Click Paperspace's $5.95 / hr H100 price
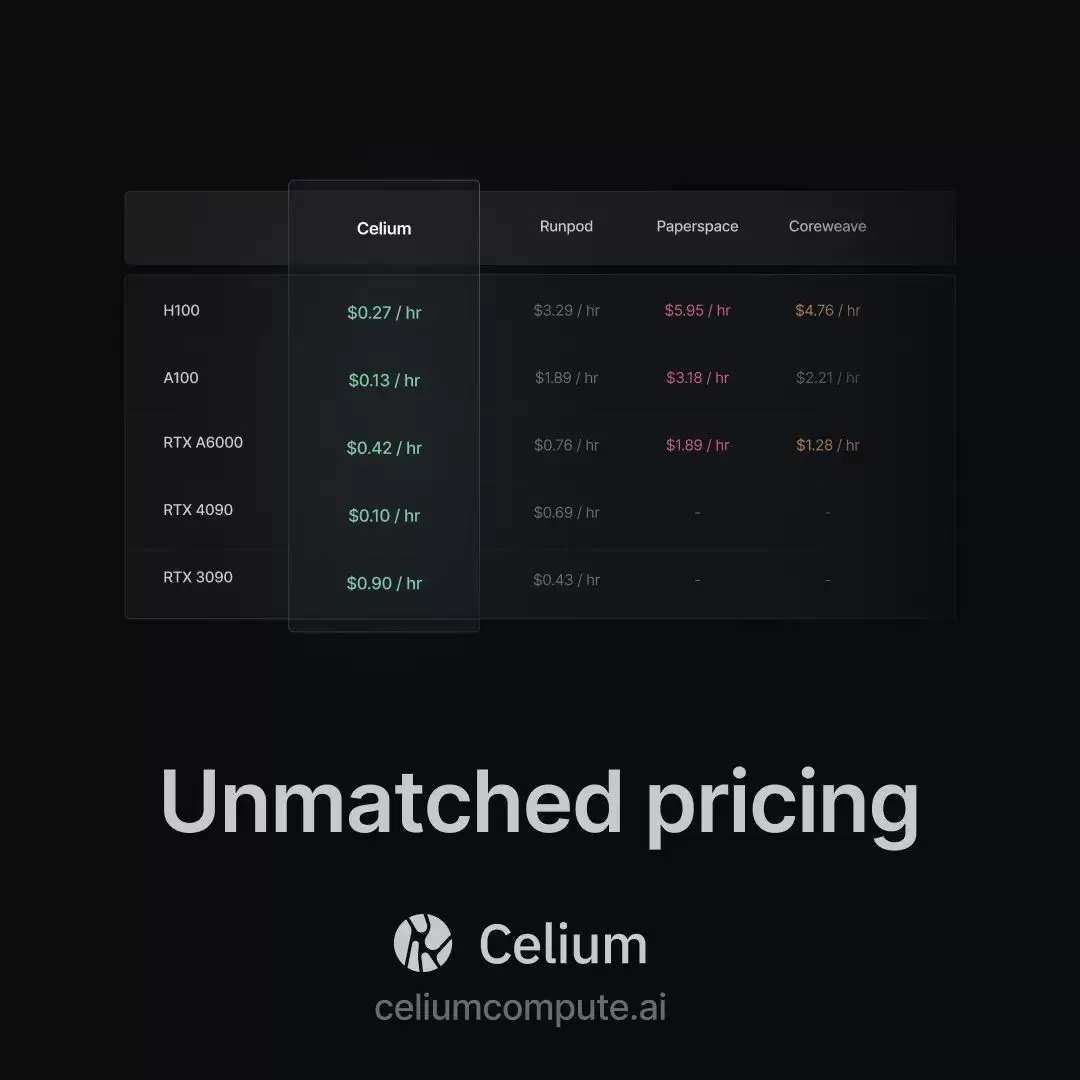This screenshot has width=1080, height=1080. [x=697, y=311]
